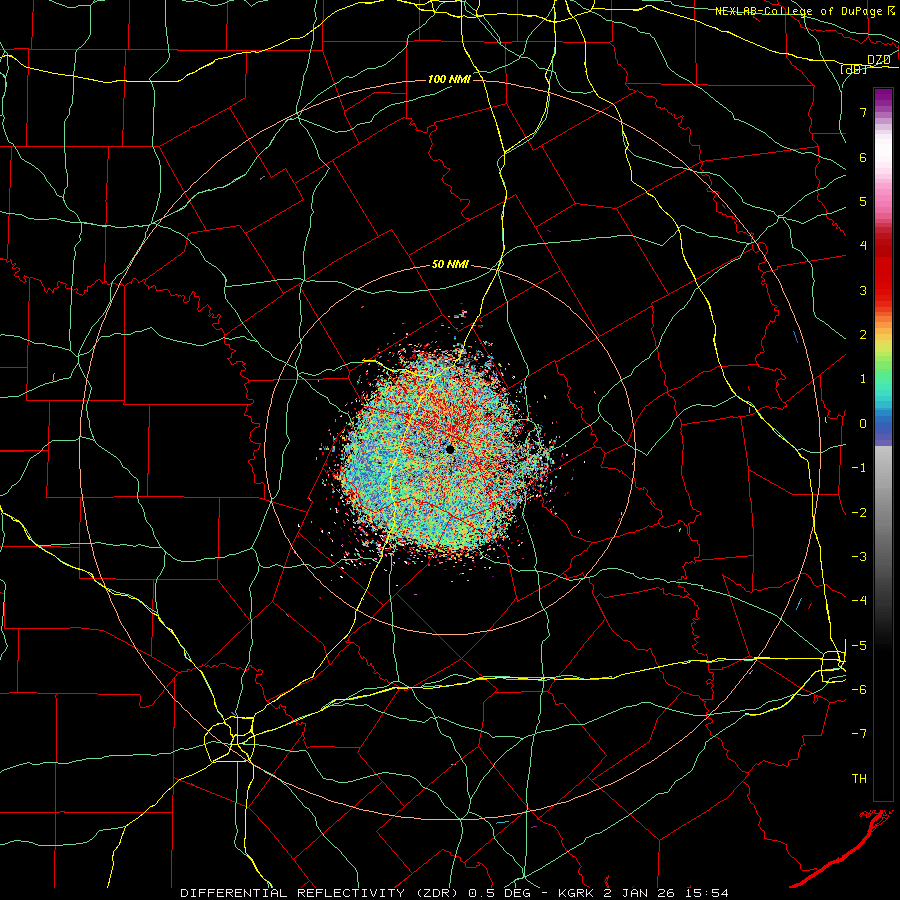Select the "-3" tick label on the color scale
Viewport: 900px width, 900px height.
[859, 557]
